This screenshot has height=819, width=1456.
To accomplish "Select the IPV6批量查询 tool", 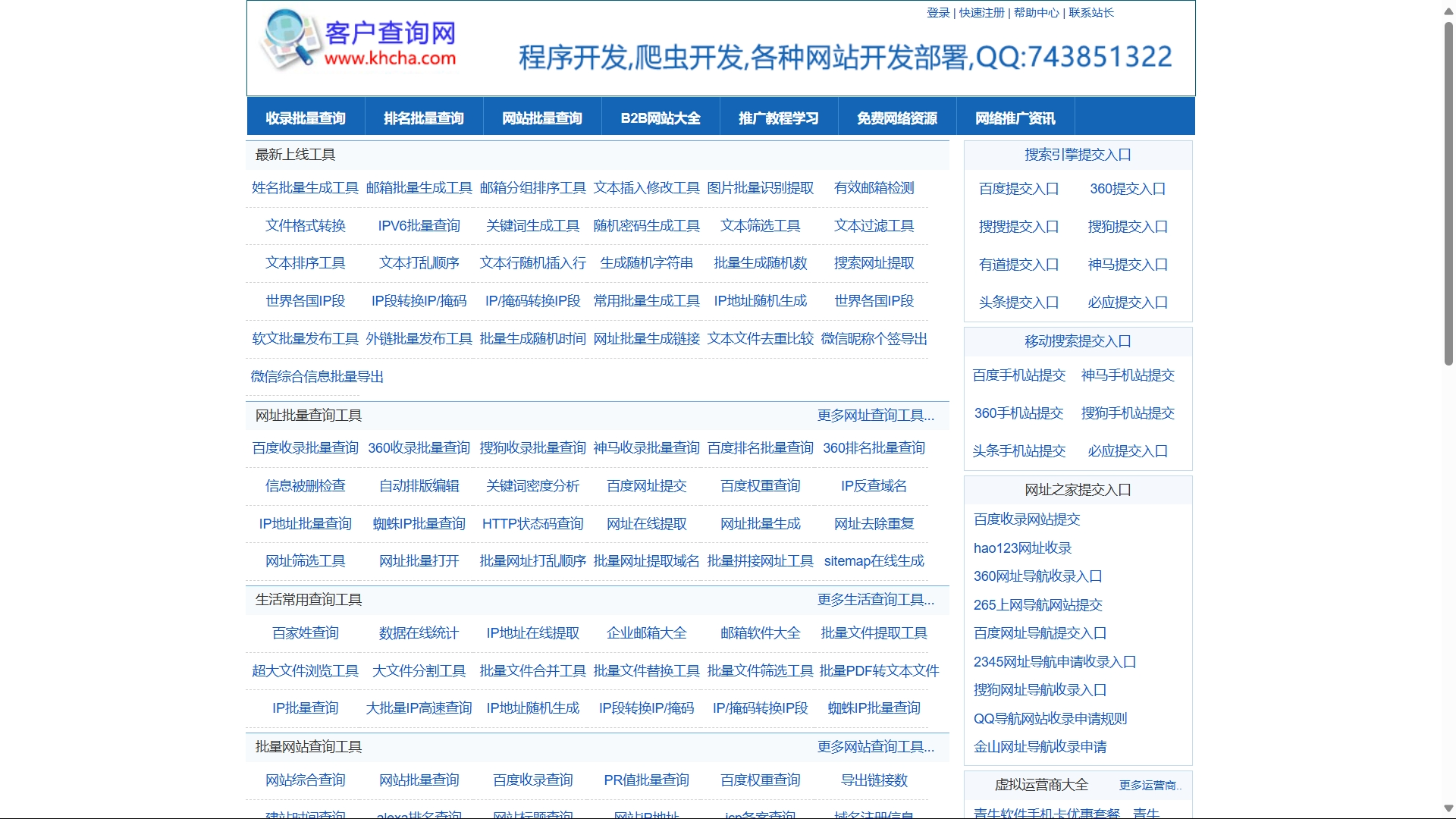I will (419, 225).
